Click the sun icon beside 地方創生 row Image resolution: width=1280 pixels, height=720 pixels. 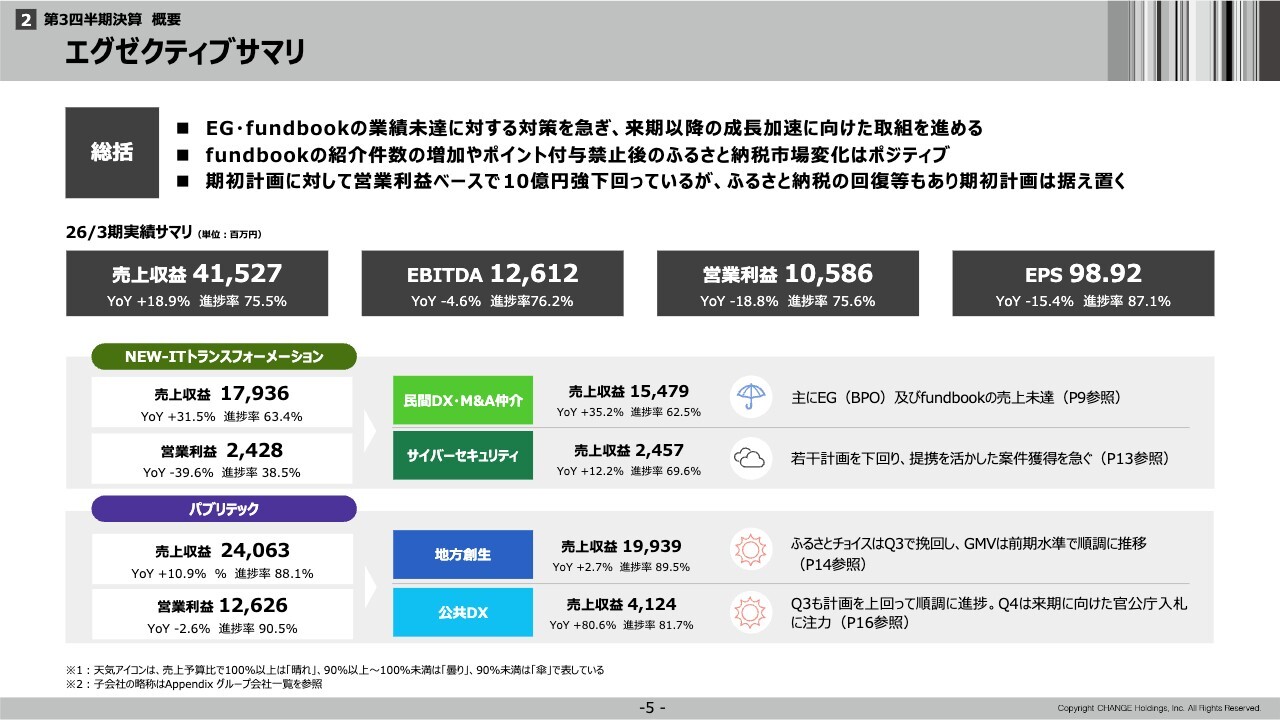[x=749, y=551]
